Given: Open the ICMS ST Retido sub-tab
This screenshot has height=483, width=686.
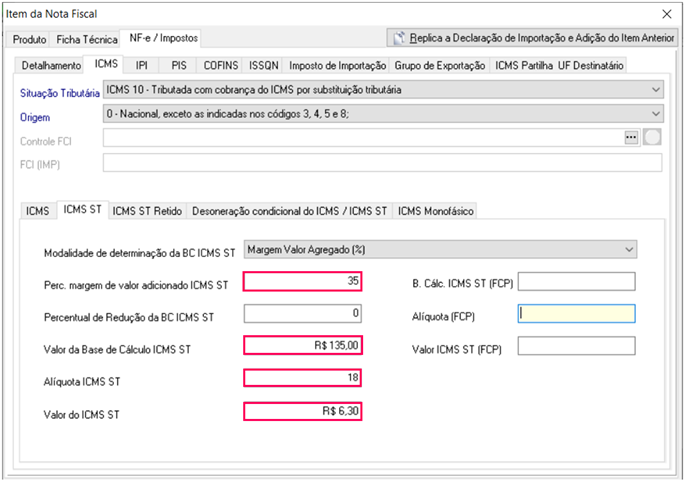Looking at the screenshot, I should click(x=147, y=211).
